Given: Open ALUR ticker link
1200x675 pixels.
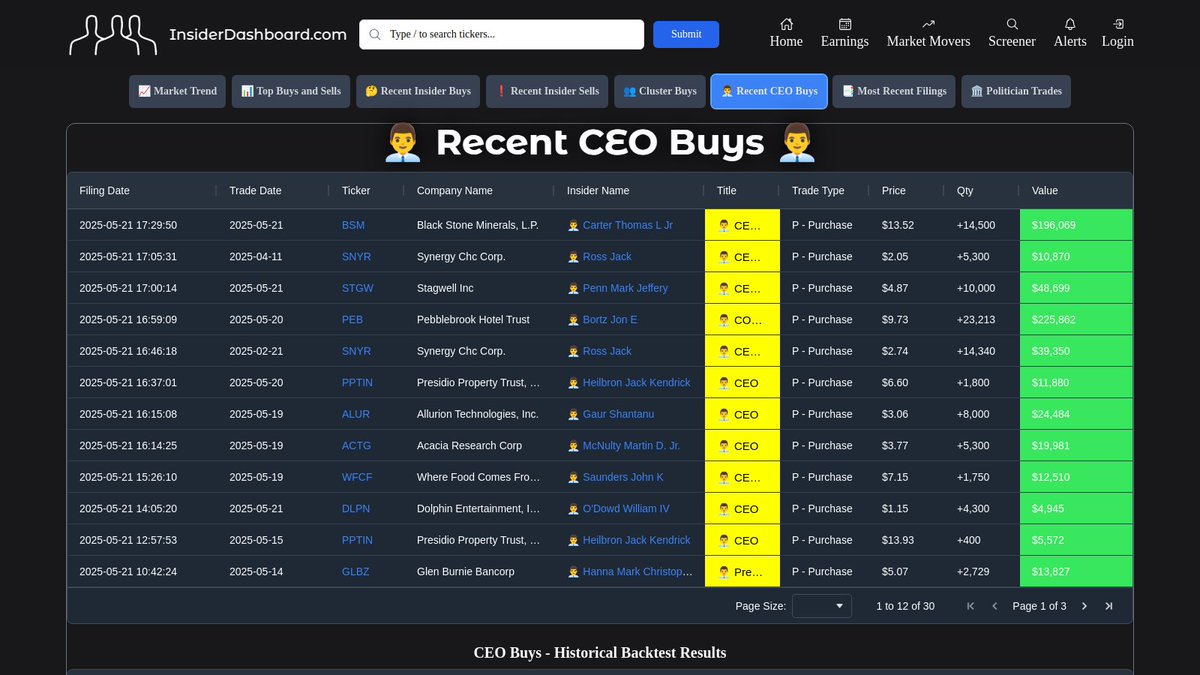Looking at the screenshot, I should click(x=356, y=414).
